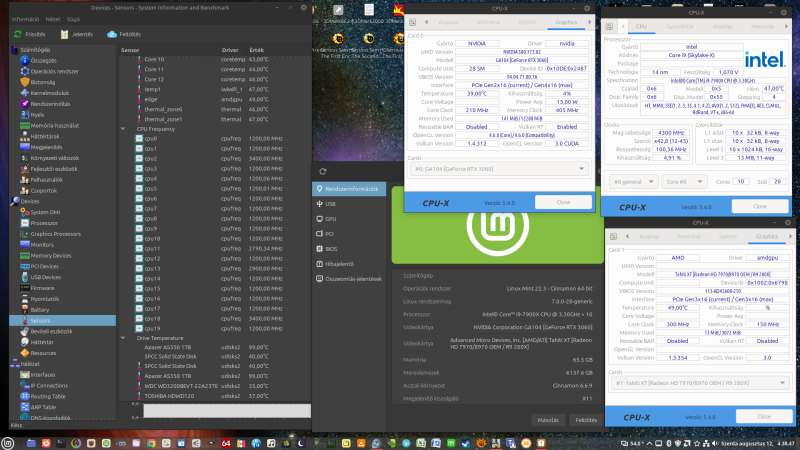Click the Jelentés report icon in toolbar
This screenshot has width=800, height=450.
[x=64, y=34]
